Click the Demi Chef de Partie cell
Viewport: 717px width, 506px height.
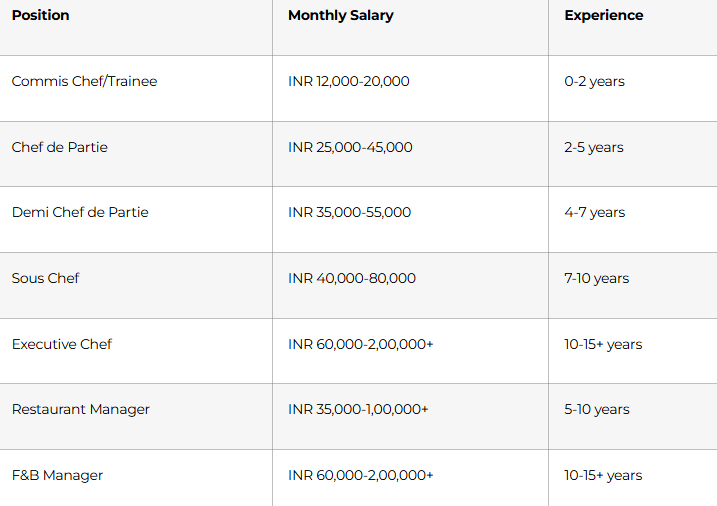click(x=80, y=213)
